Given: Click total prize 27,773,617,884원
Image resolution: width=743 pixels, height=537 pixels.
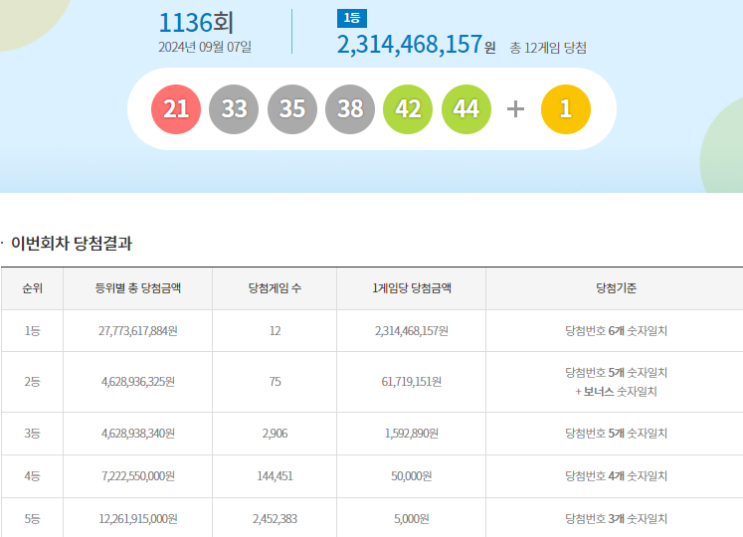Looking at the screenshot, I should 138,331.
